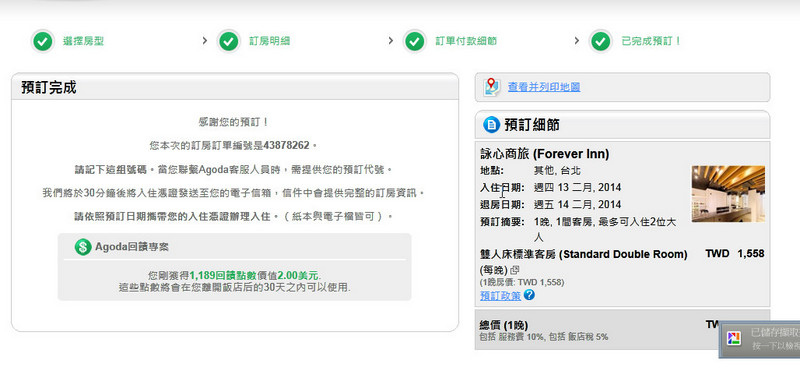Click the room price TWD 1,558
Viewport: 800px width, 378px height.
click(735, 254)
